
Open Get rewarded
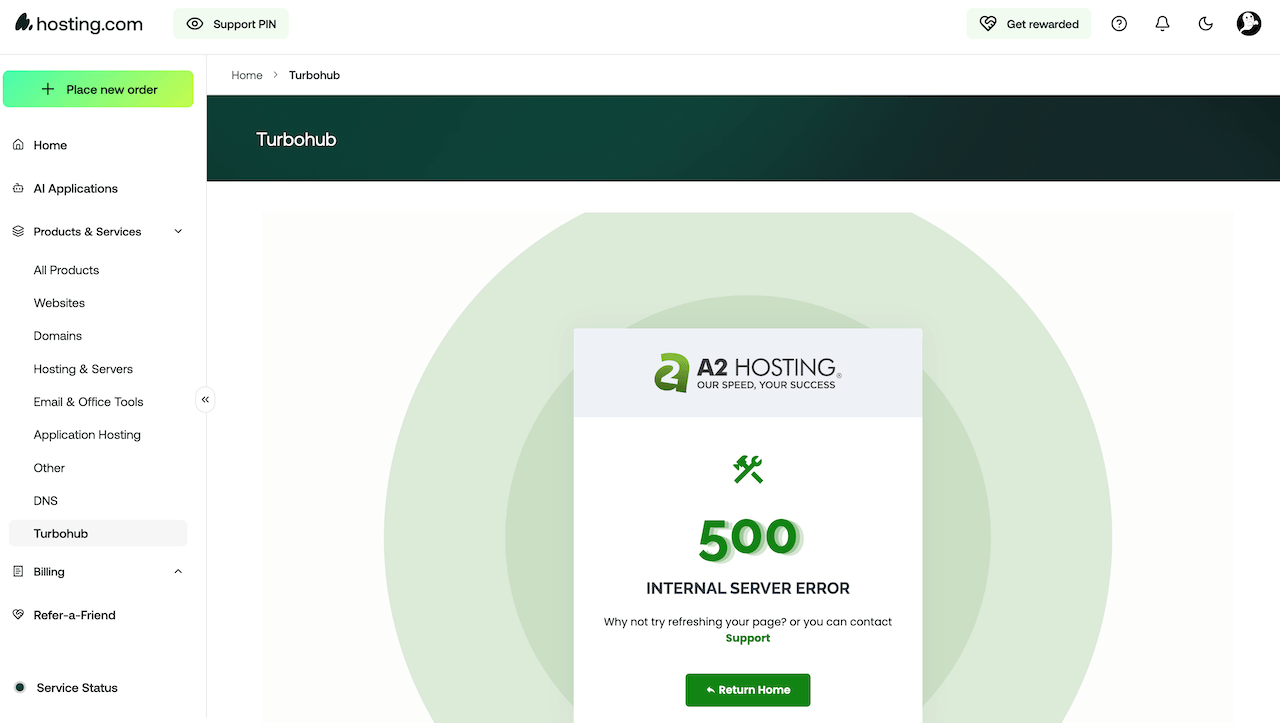click(1029, 23)
